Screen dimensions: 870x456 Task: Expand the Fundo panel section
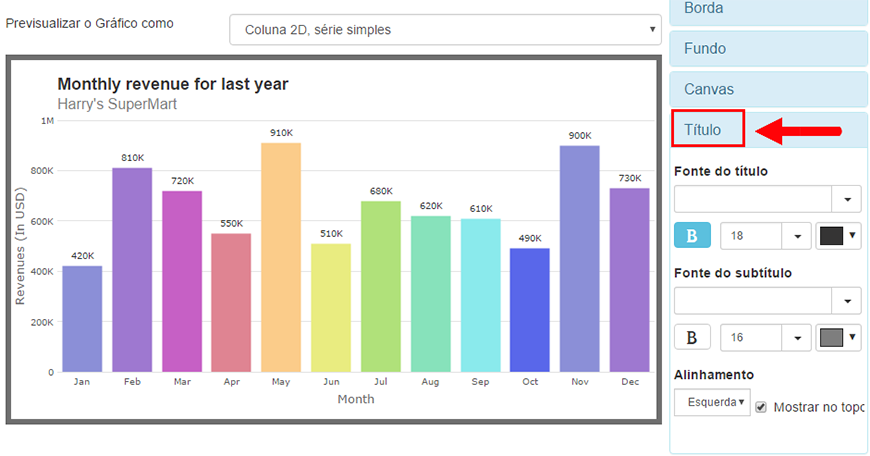[x=768, y=49]
